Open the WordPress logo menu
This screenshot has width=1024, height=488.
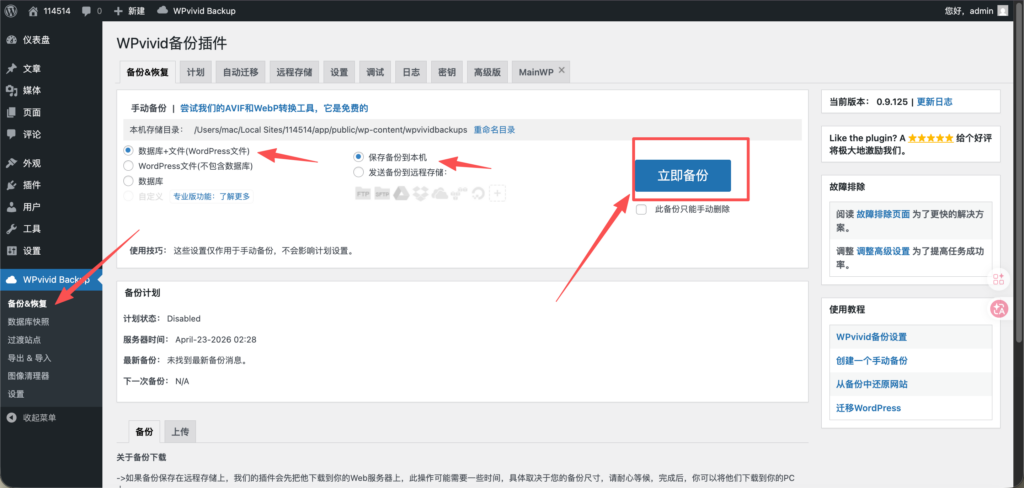[11, 10]
